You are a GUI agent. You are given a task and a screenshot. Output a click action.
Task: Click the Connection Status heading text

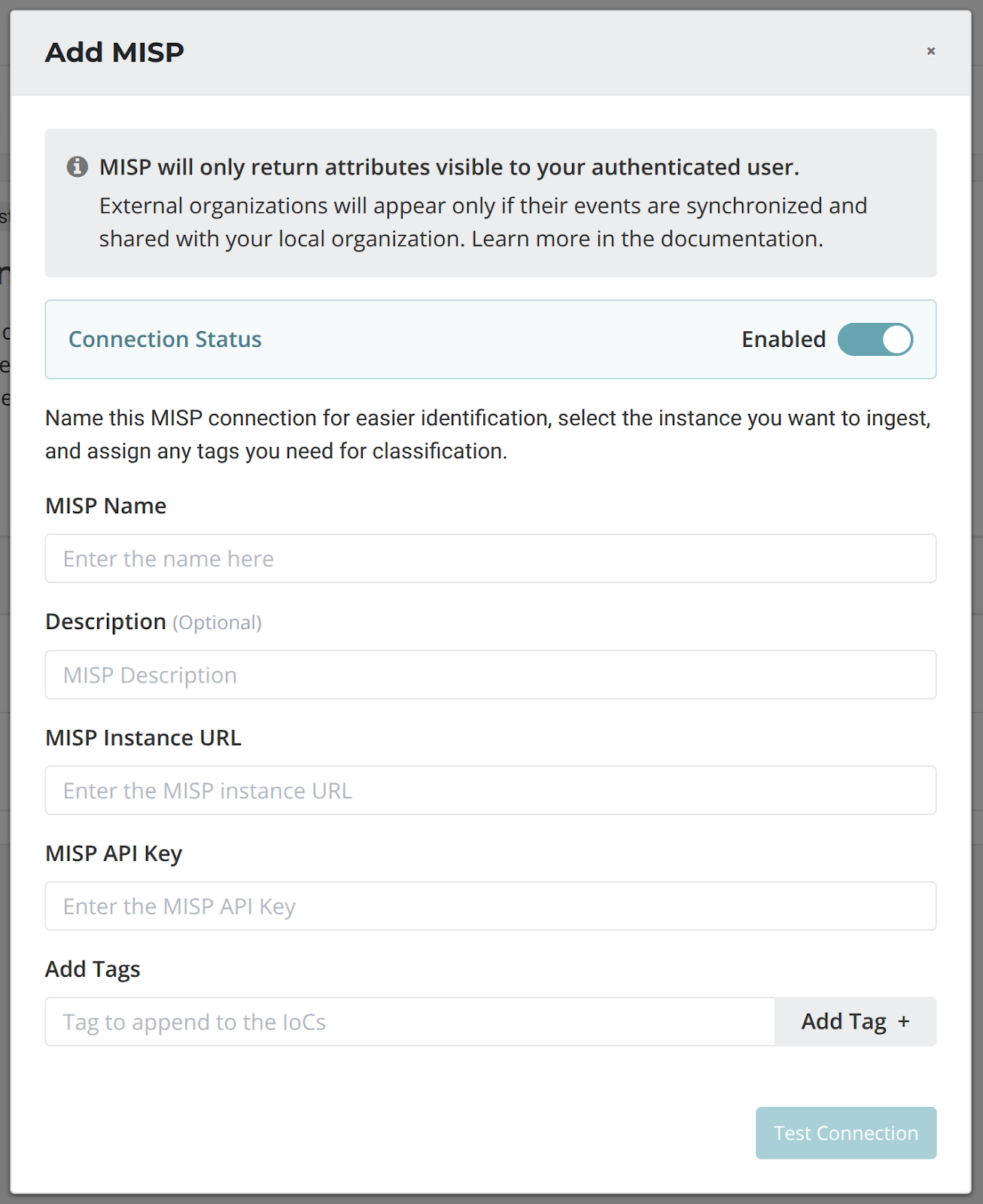pyautogui.click(x=165, y=339)
